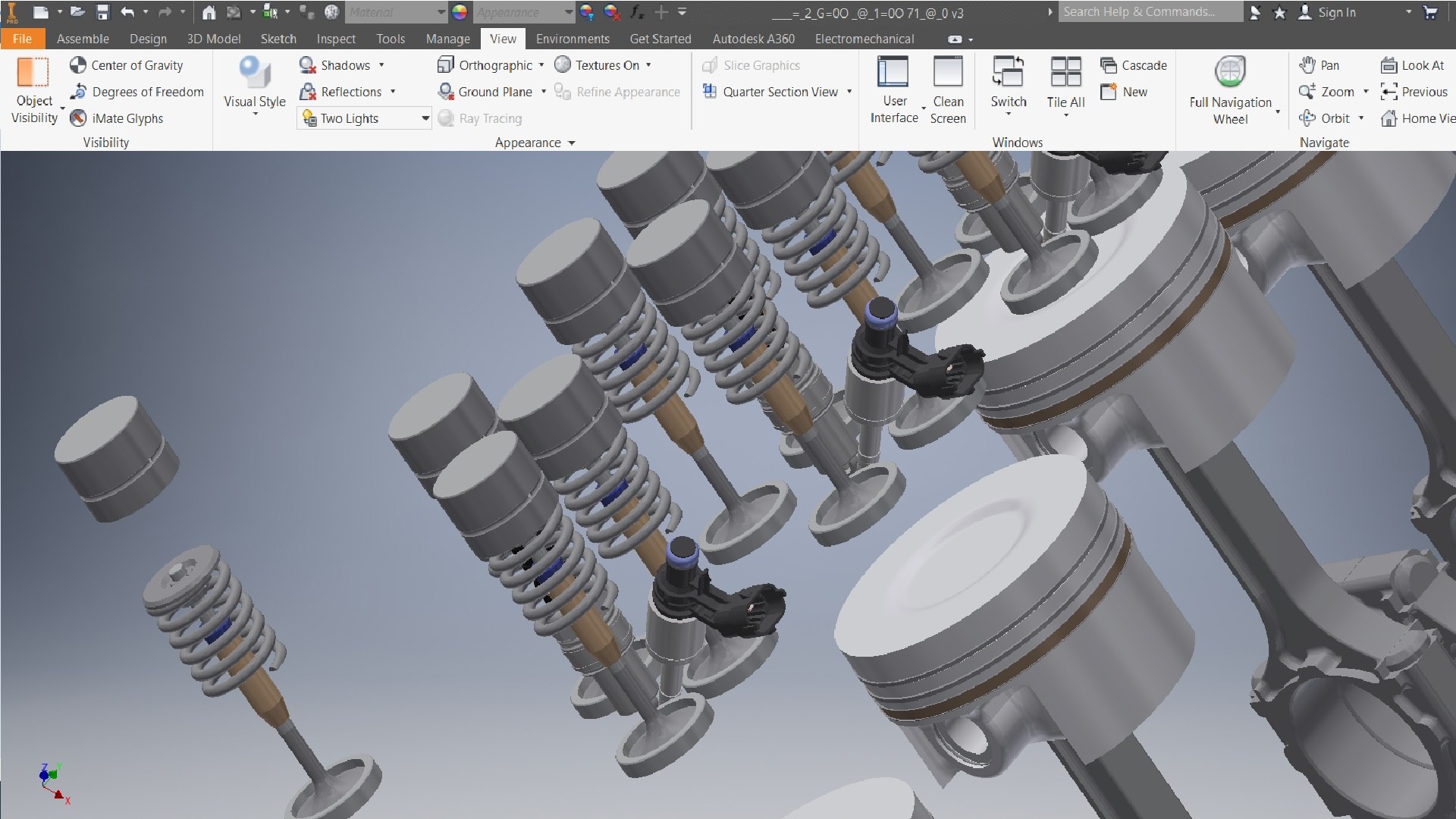Switch to the Inspect tab
Screen dimensions: 1456x819
(x=336, y=39)
